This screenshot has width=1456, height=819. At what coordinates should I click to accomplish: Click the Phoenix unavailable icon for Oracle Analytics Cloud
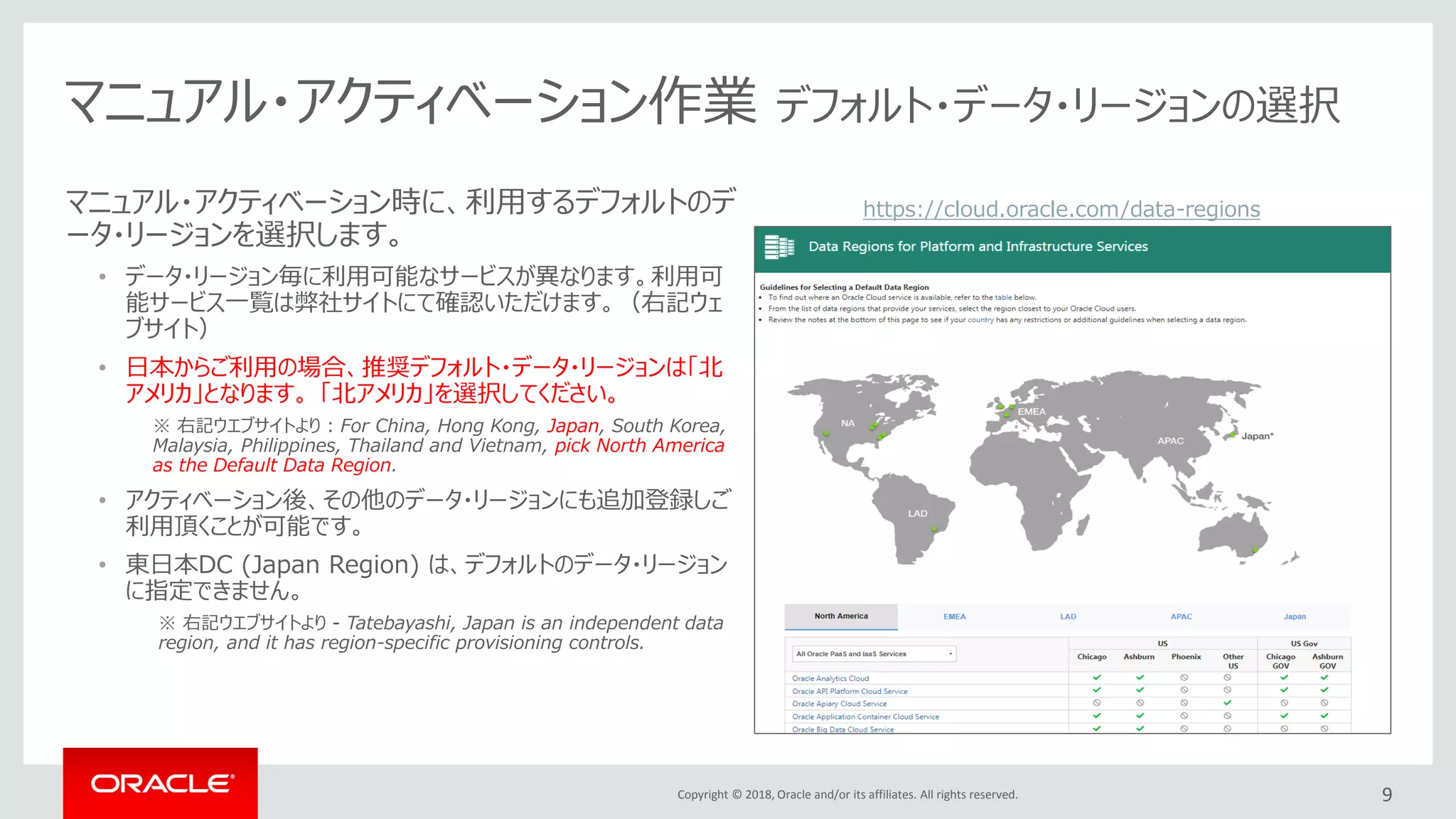pyautogui.click(x=1184, y=678)
